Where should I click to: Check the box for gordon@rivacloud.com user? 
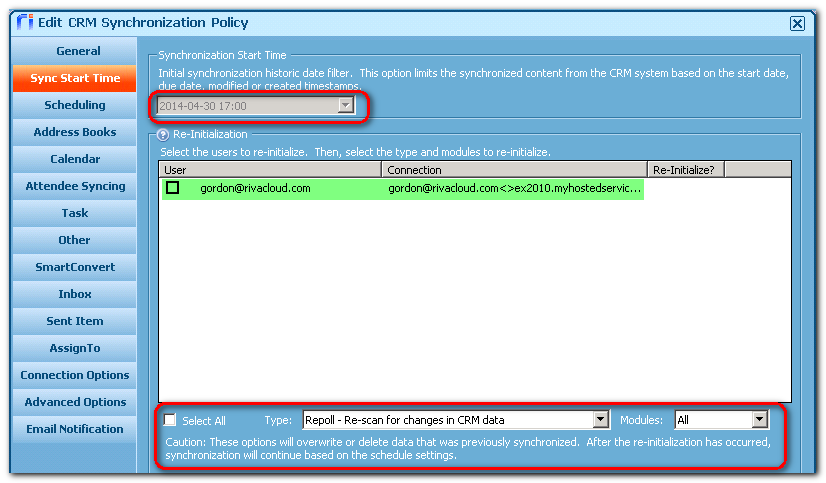click(x=172, y=188)
